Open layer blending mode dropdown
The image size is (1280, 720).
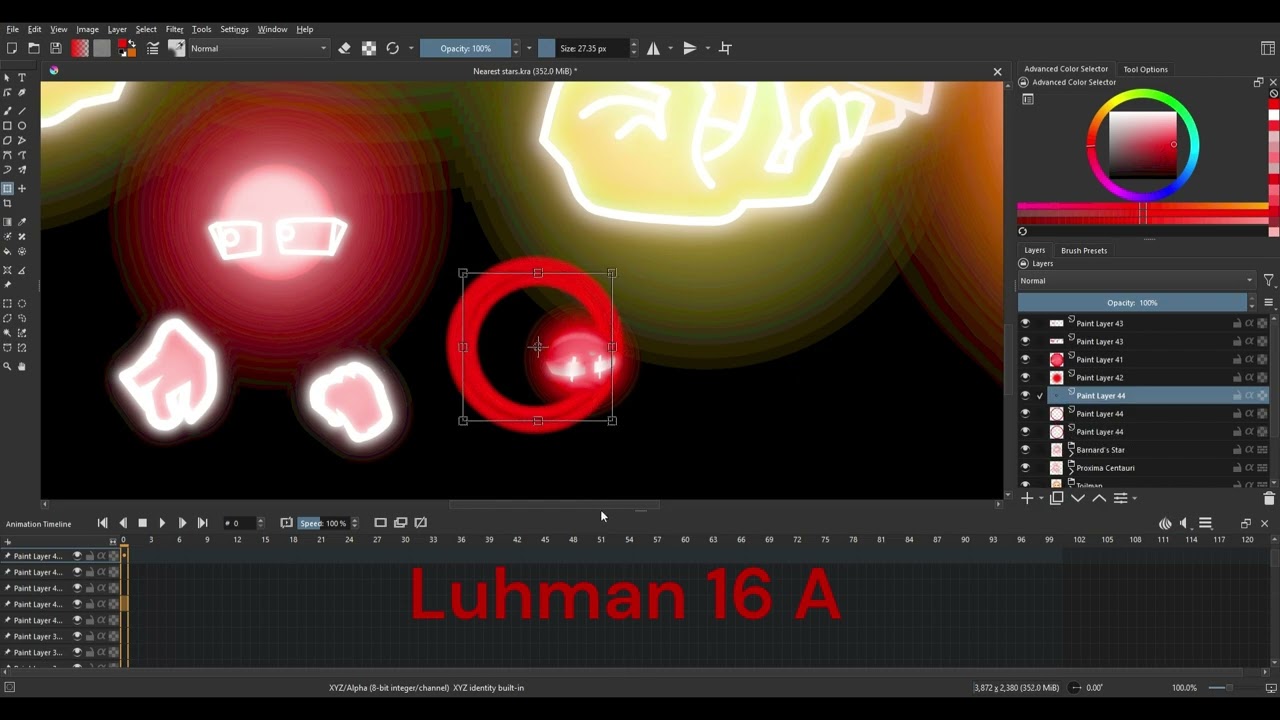tap(1136, 281)
